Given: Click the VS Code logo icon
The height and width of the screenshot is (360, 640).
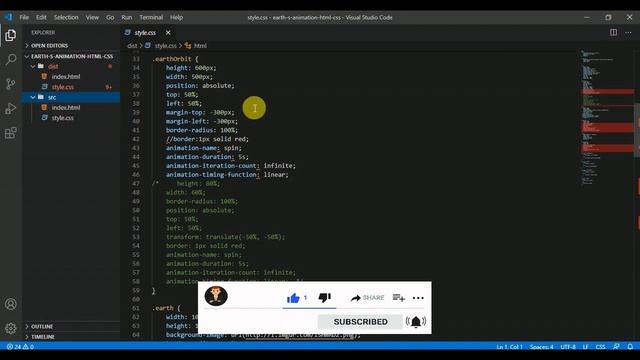Looking at the screenshot, I should click(8, 17).
